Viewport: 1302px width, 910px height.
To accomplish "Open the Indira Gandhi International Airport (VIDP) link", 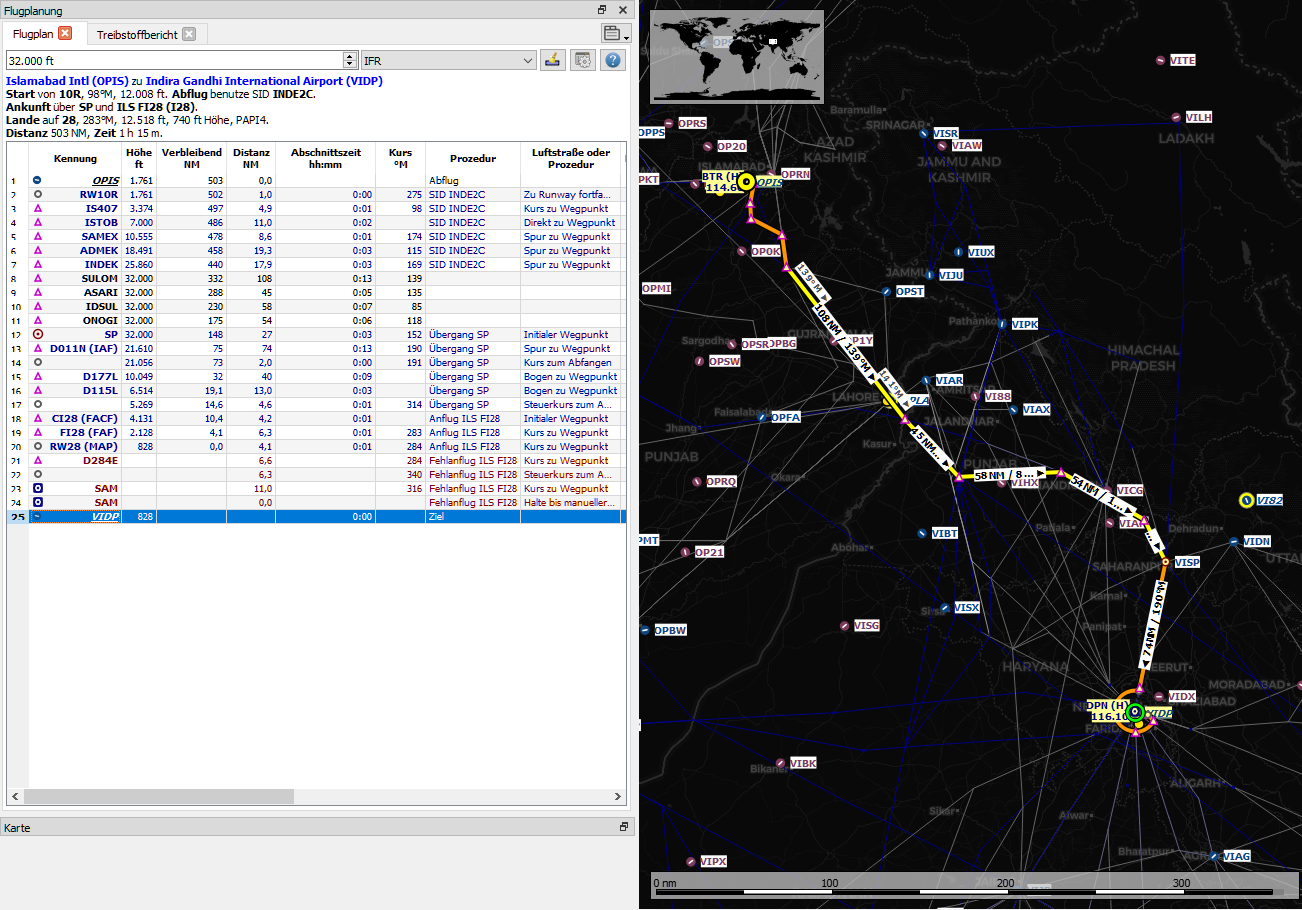I will point(264,81).
